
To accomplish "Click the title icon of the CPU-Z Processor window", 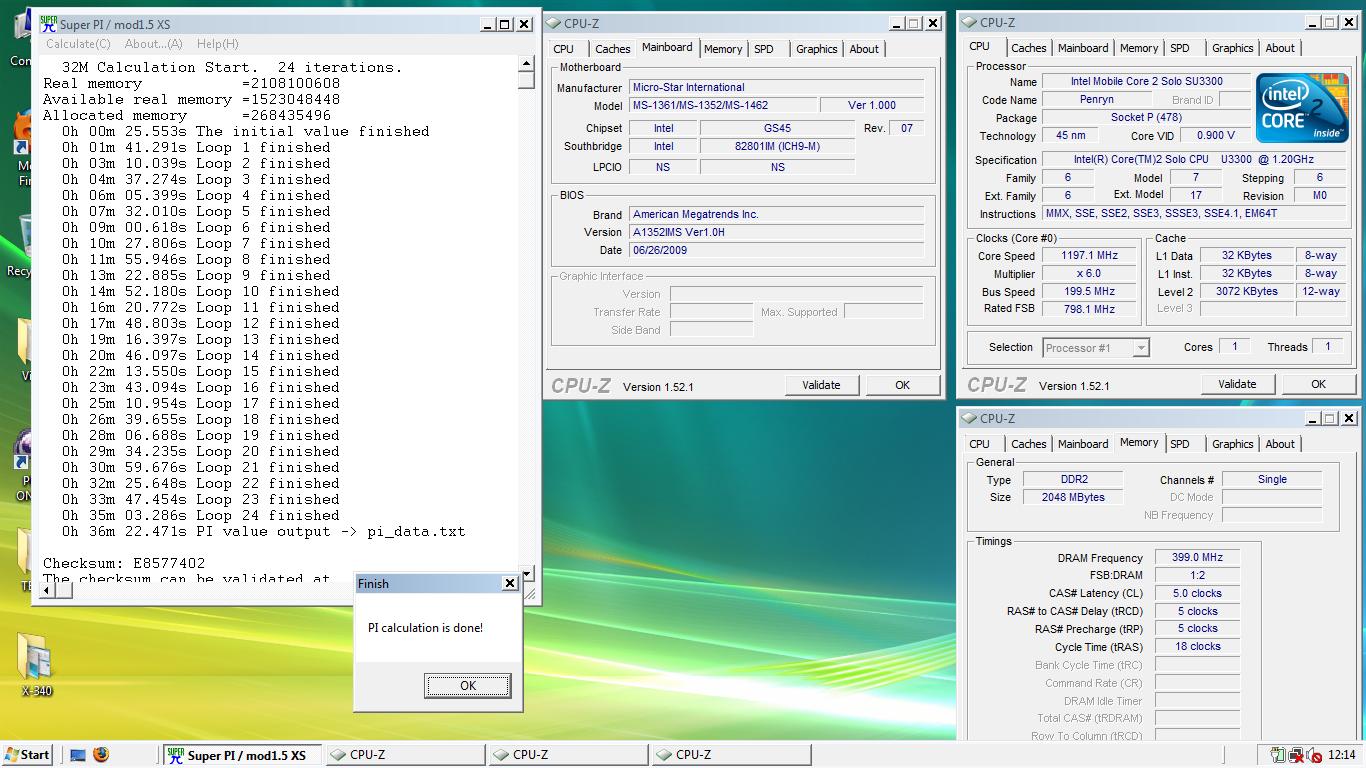I will (x=970, y=23).
